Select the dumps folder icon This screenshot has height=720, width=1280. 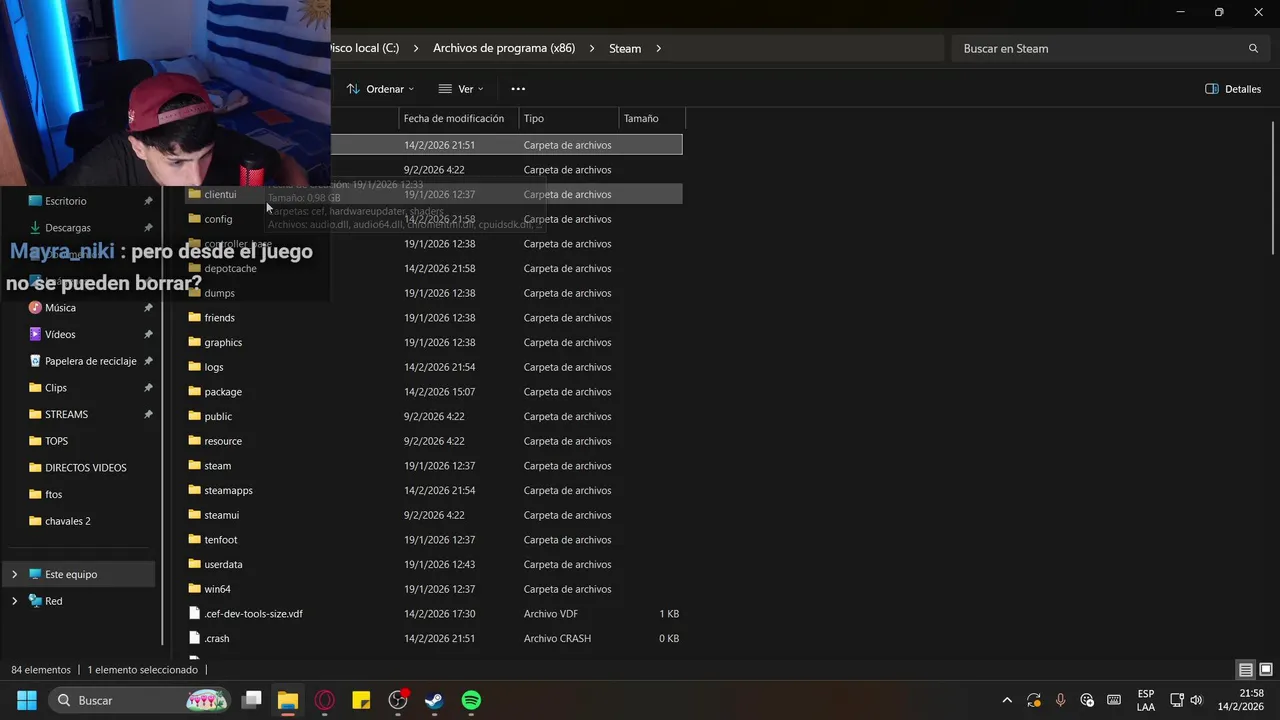coord(195,293)
